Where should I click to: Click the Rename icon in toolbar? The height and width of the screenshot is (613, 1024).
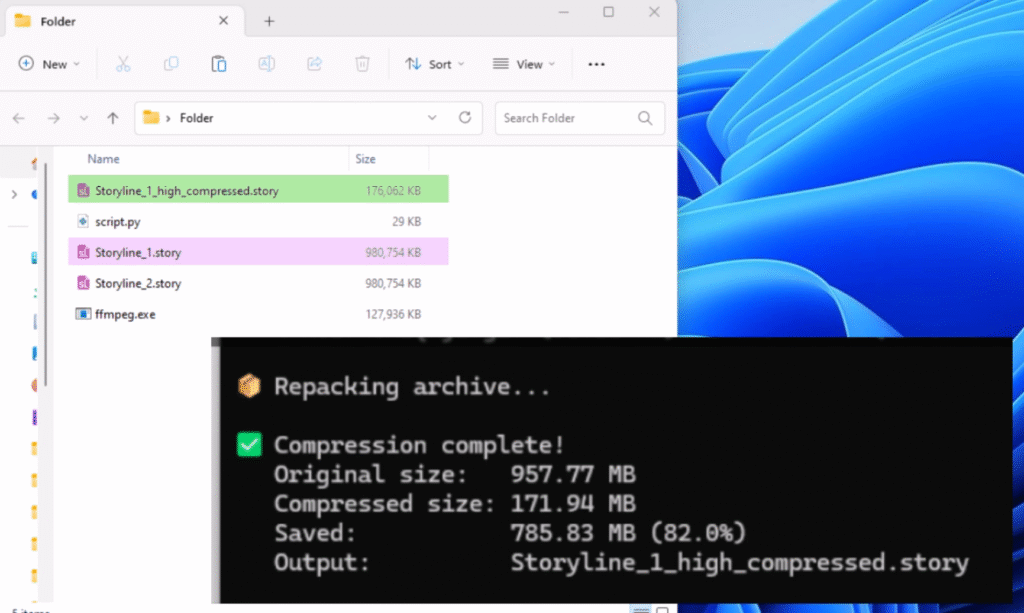click(x=267, y=64)
